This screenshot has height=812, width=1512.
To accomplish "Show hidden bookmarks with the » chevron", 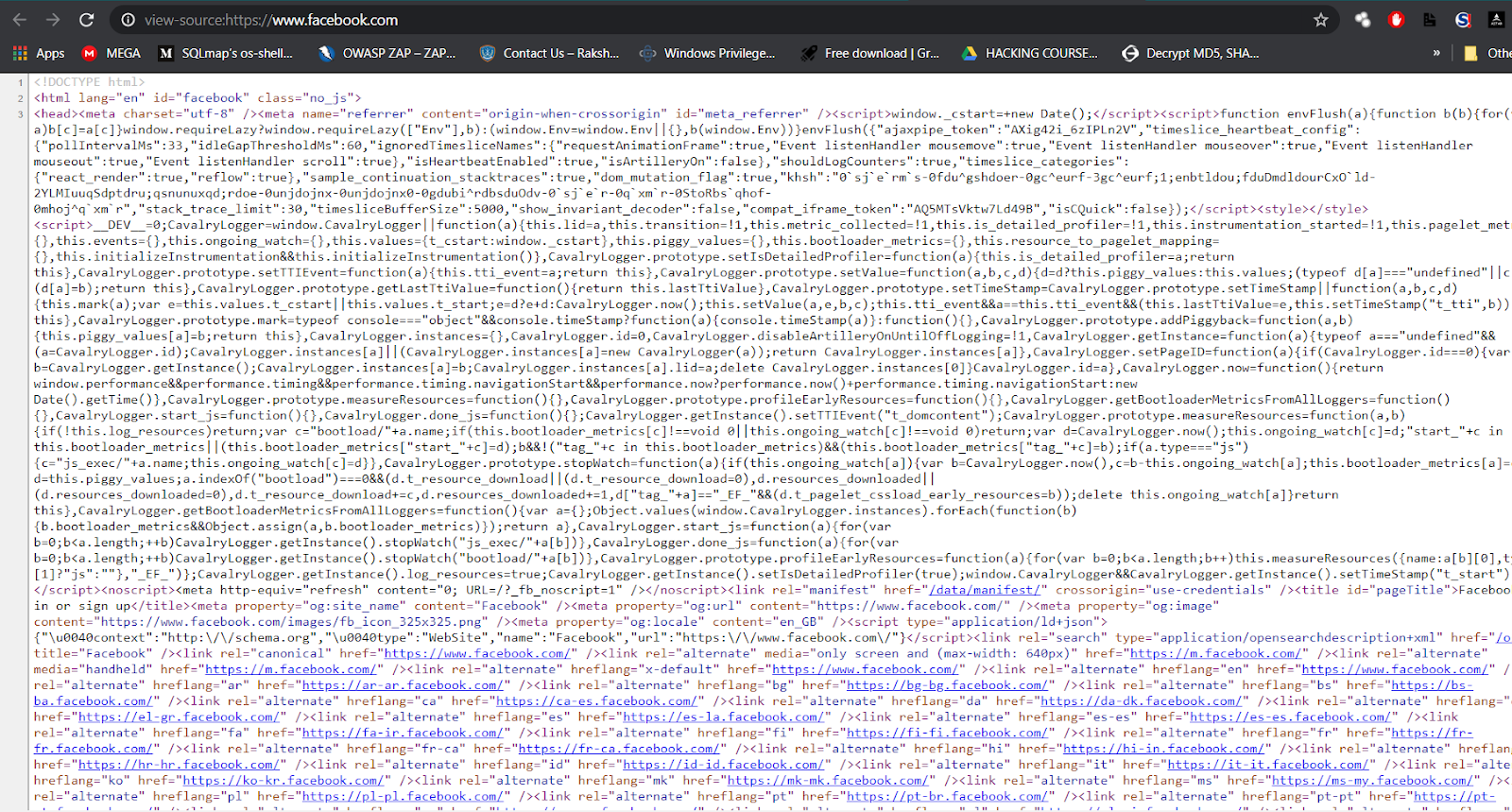I will tap(1436, 54).
